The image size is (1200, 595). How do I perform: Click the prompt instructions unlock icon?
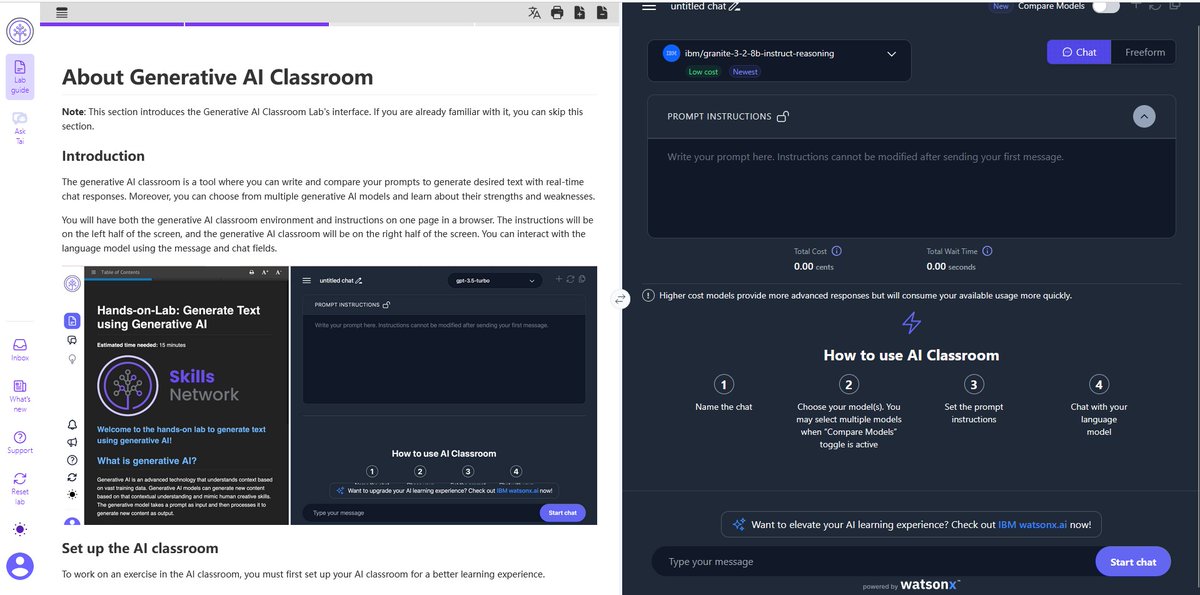coord(783,117)
